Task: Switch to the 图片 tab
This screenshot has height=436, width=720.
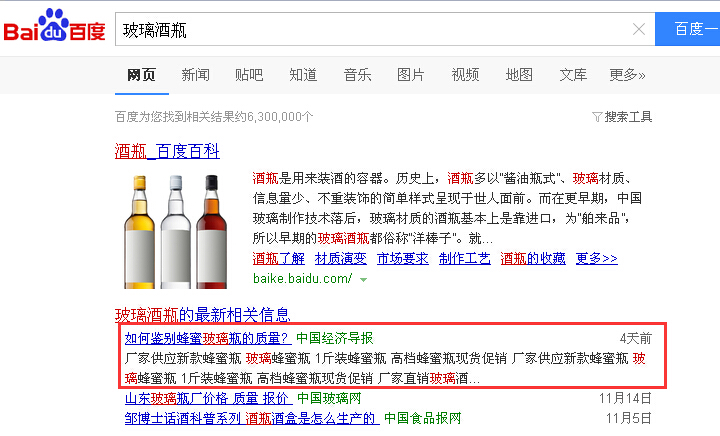Action: coord(411,75)
